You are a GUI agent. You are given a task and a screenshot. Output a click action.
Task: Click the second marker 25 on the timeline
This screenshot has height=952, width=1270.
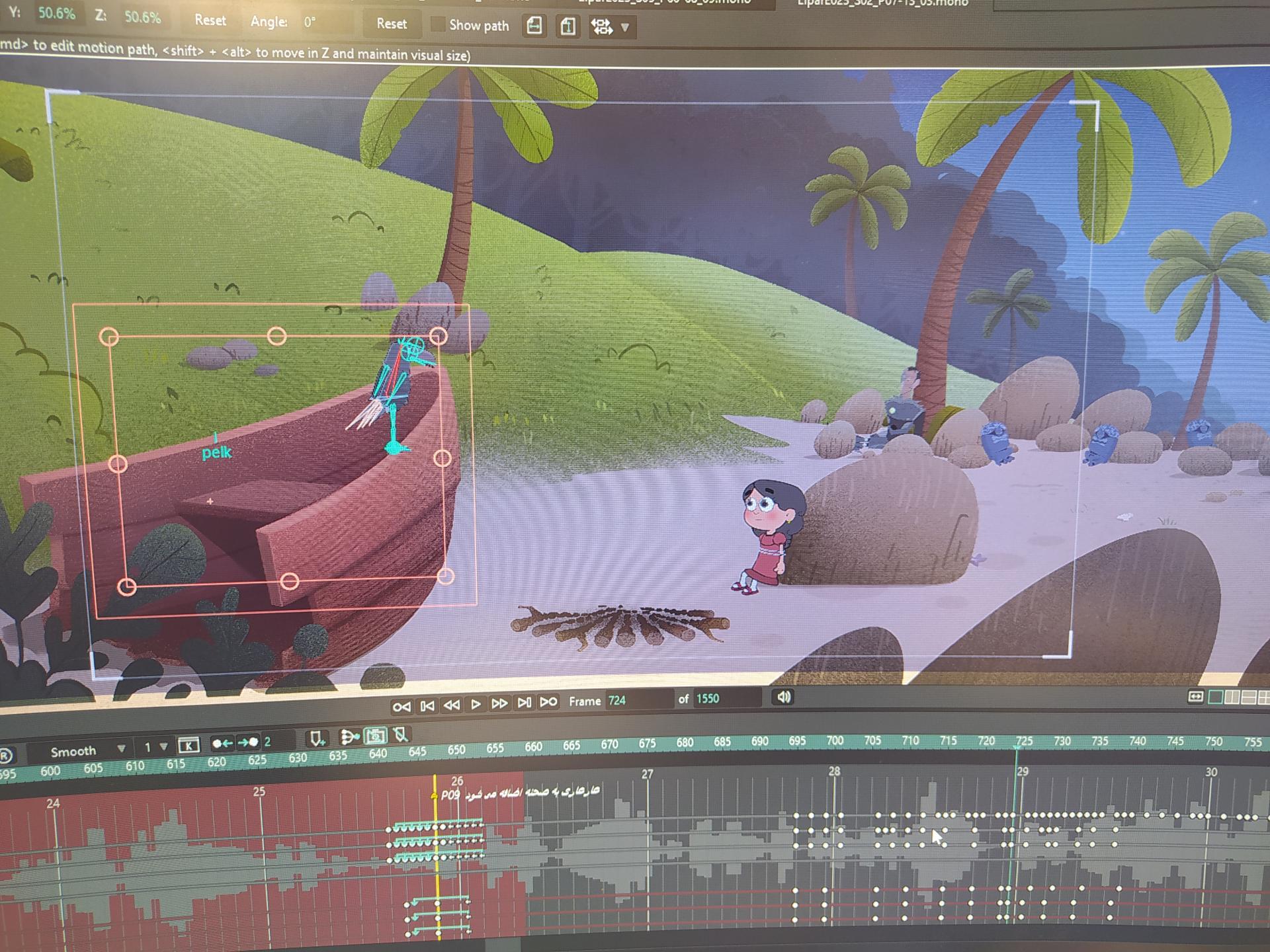(x=259, y=791)
